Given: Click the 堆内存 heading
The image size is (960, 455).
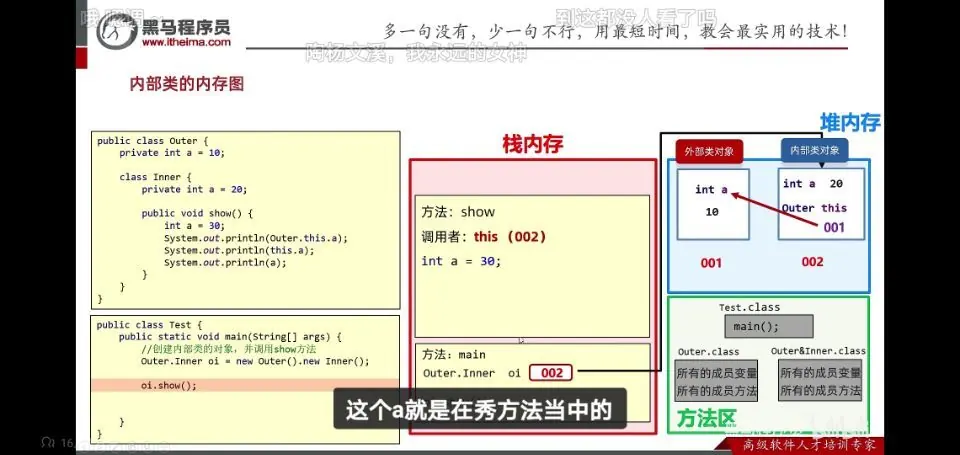Looking at the screenshot, I should click(850, 122).
